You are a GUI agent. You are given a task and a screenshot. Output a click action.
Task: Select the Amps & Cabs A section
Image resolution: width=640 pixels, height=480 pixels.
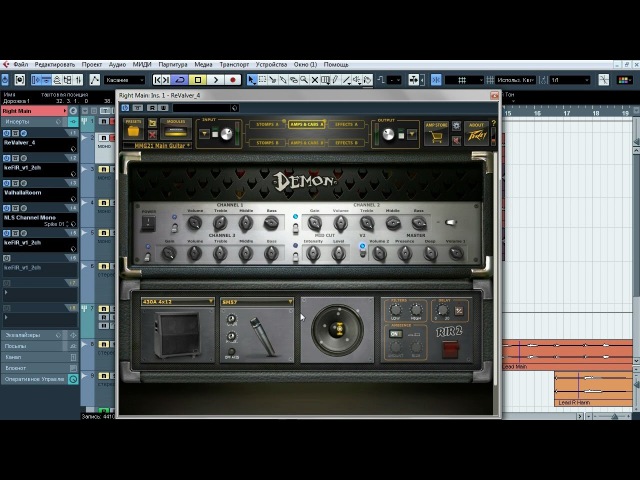pos(307,124)
